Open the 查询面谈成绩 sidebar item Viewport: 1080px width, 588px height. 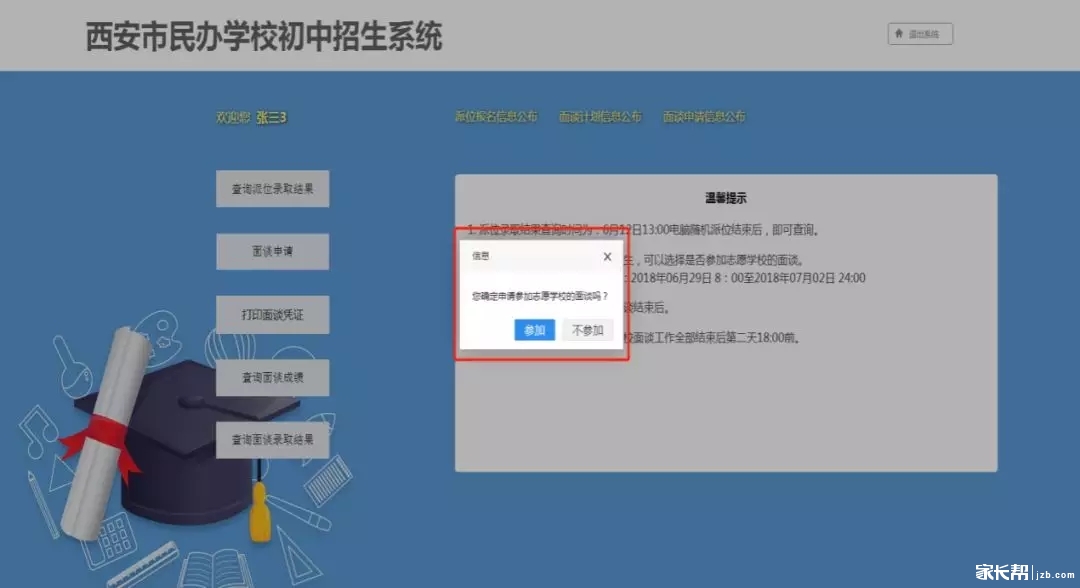point(272,378)
